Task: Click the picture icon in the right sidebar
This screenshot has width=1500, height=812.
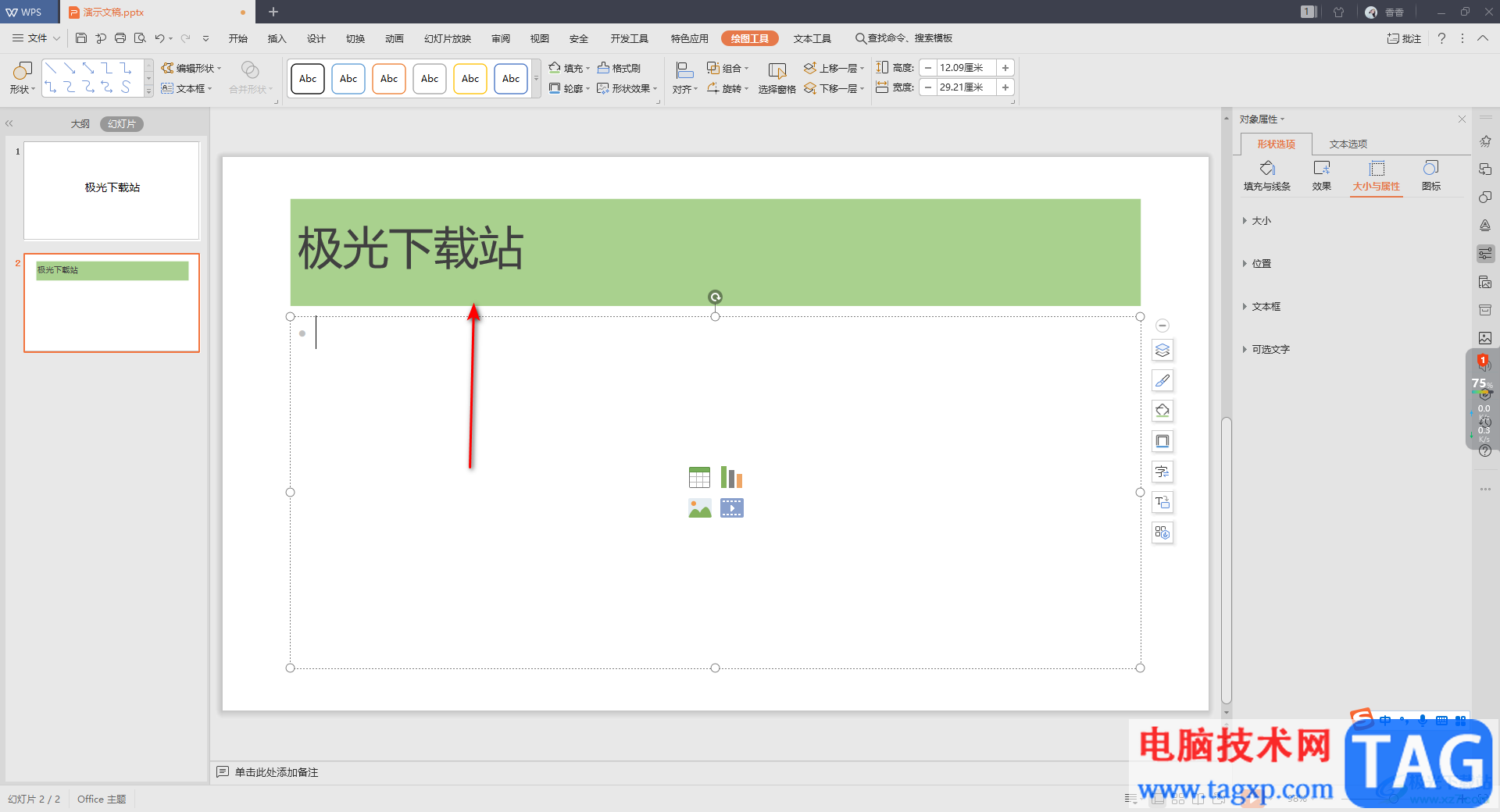Action: [x=1485, y=338]
